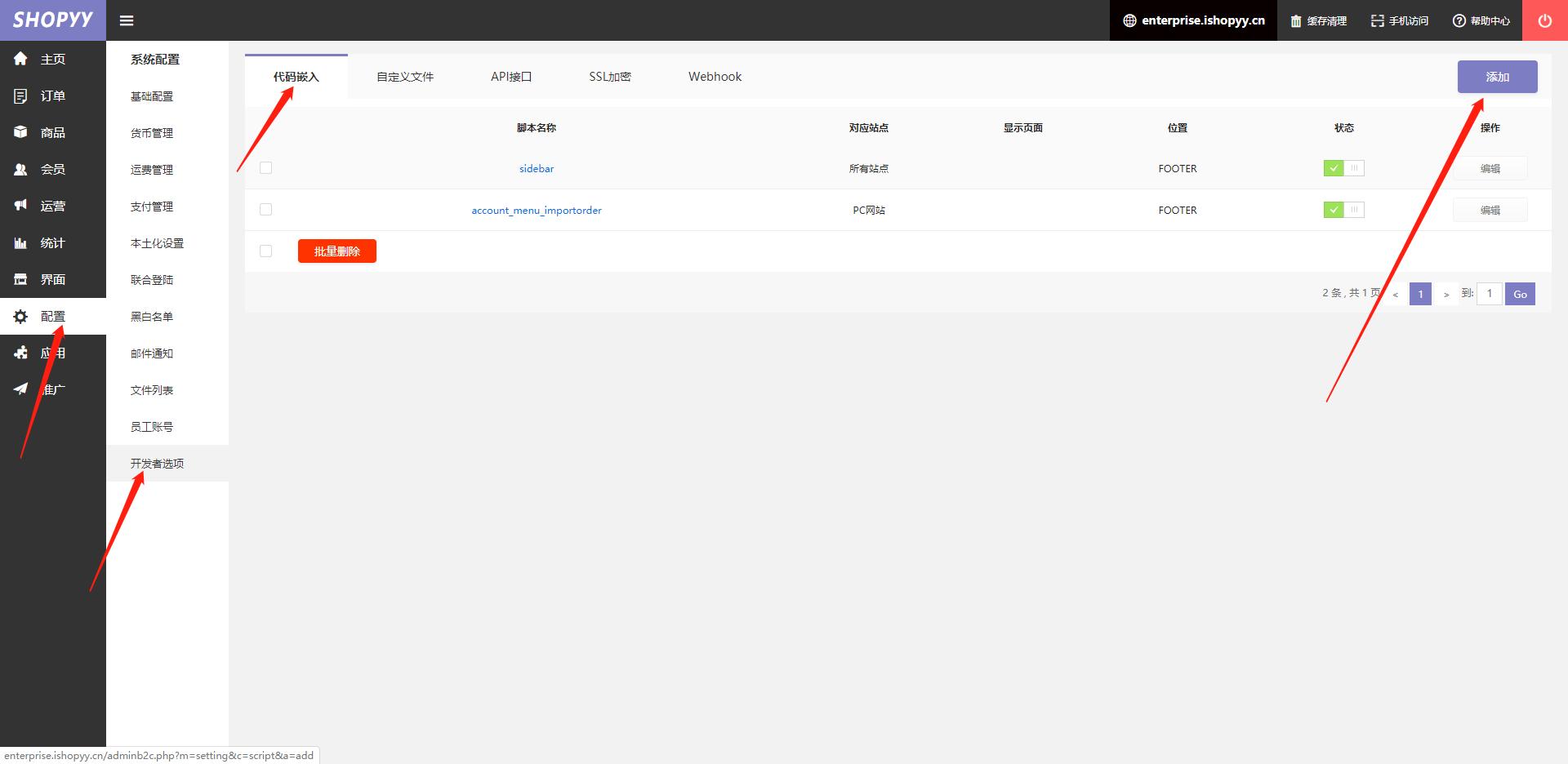Click the 缓存清理 trash icon
The image size is (1568, 764).
point(1295,20)
